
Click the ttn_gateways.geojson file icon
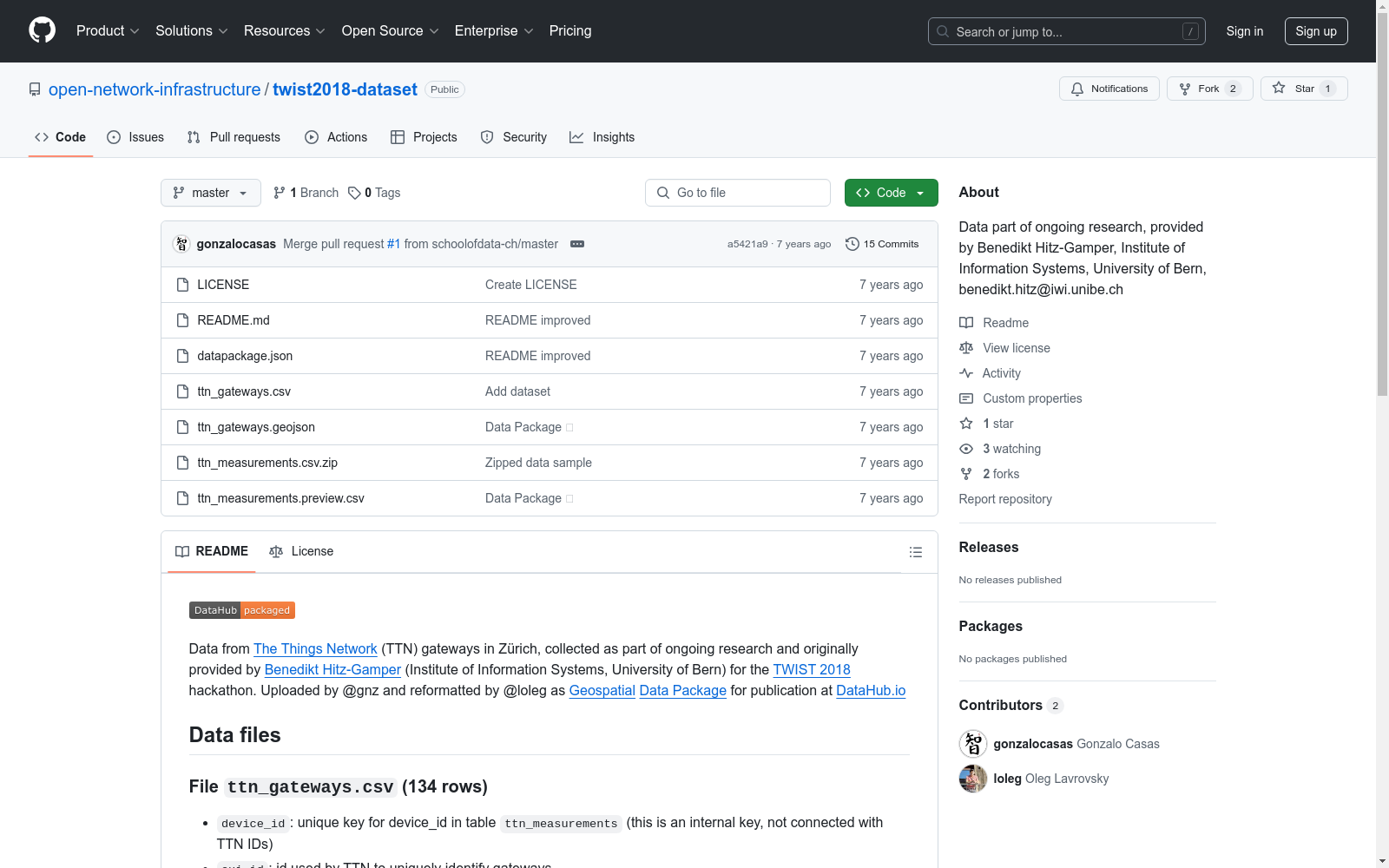point(182,427)
